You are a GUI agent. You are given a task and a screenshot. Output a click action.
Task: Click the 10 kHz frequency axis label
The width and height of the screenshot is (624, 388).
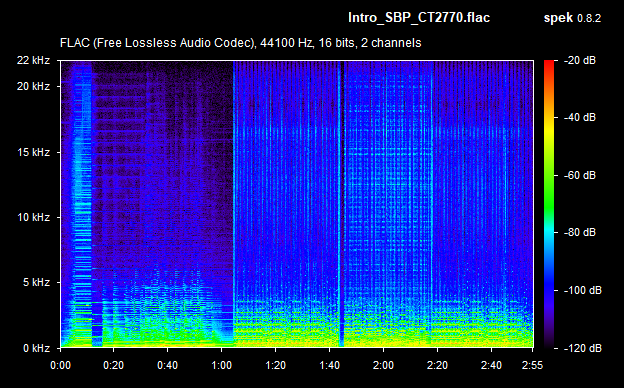point(33,217)
